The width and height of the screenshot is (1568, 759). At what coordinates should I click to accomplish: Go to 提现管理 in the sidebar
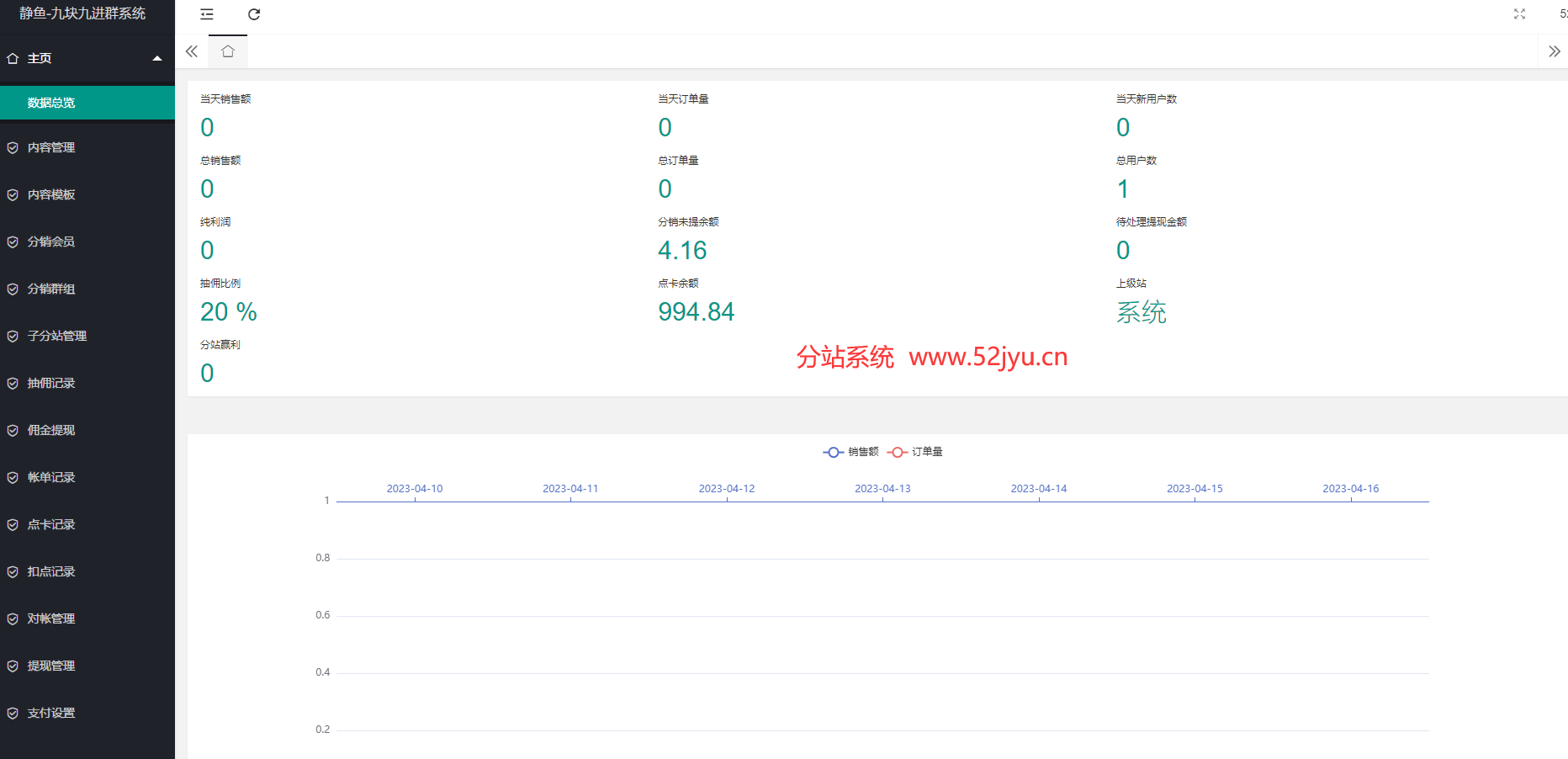[x=51, y=666]
